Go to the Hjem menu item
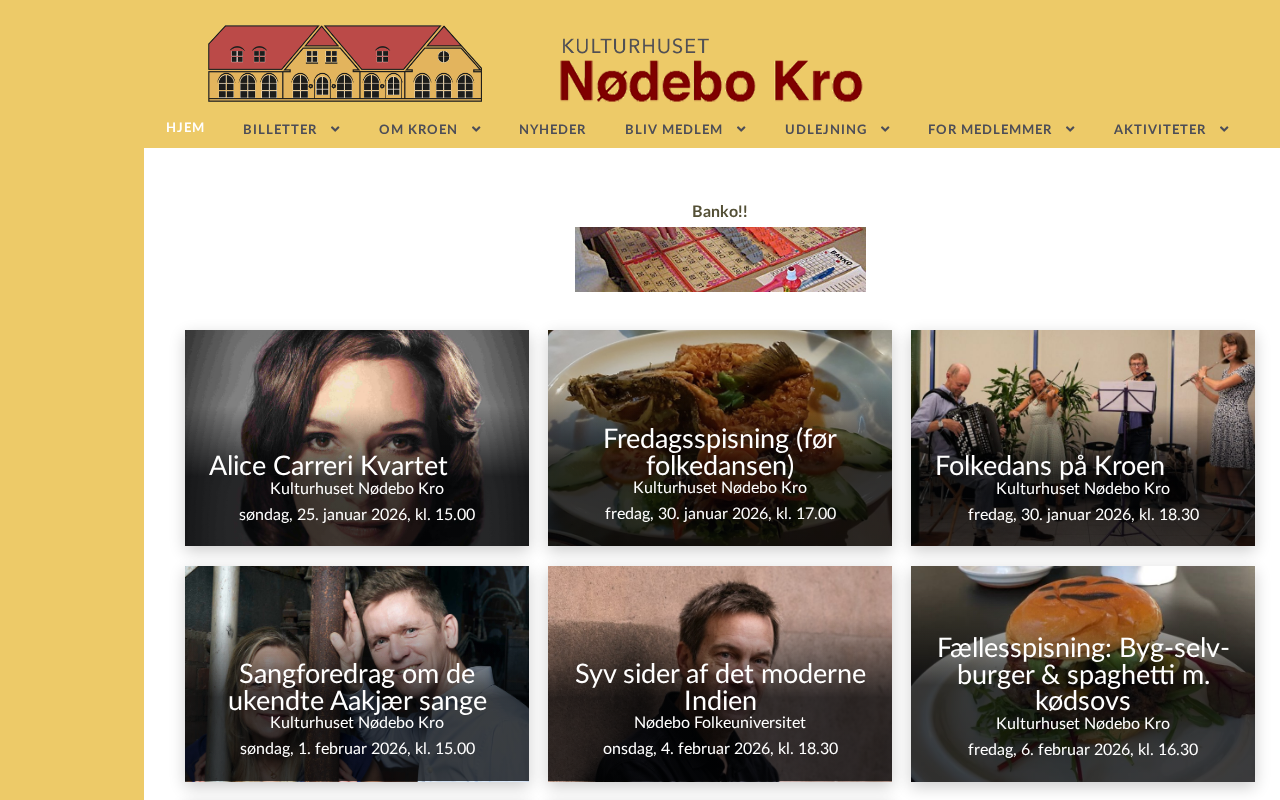This screenshot has width=1280, height=800. pyautogui.click(x=185, y=127)
